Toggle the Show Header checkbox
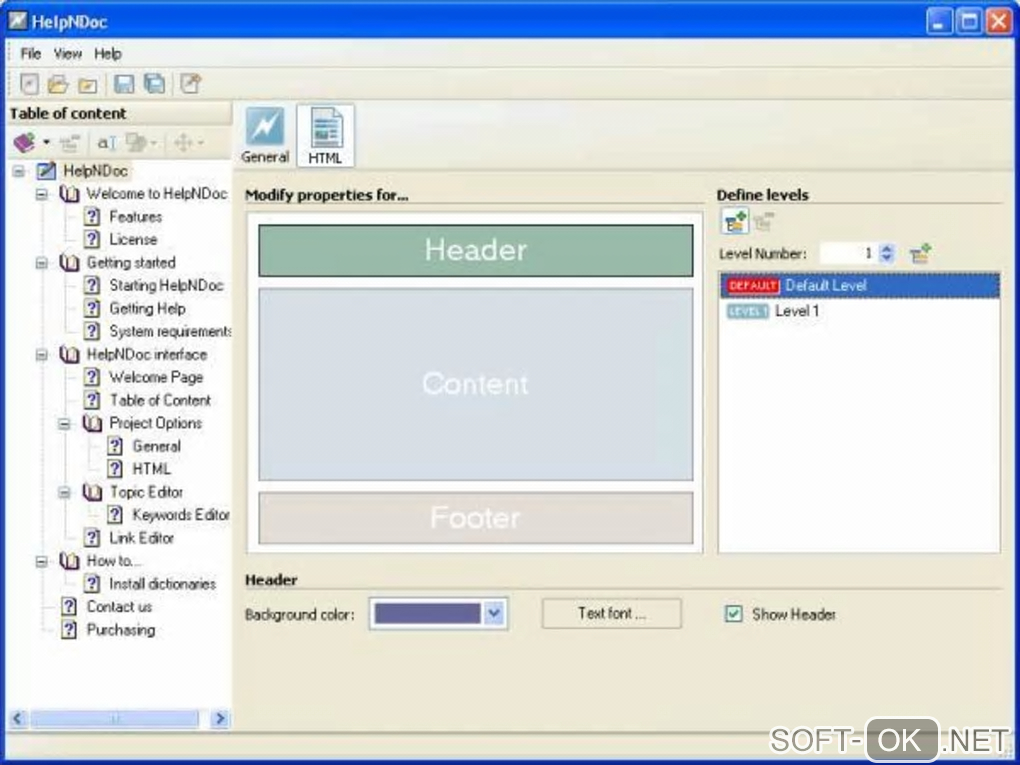 [733, 613]
